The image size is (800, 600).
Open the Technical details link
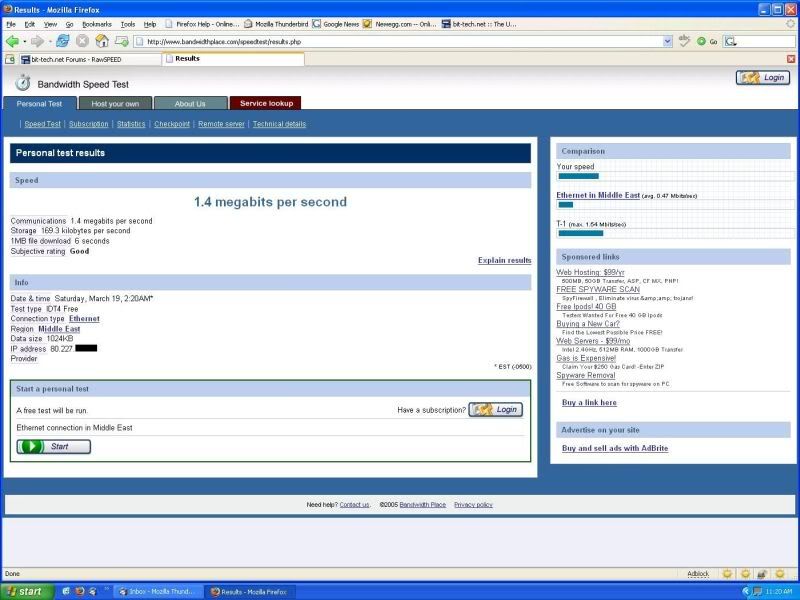coord(279,124)
